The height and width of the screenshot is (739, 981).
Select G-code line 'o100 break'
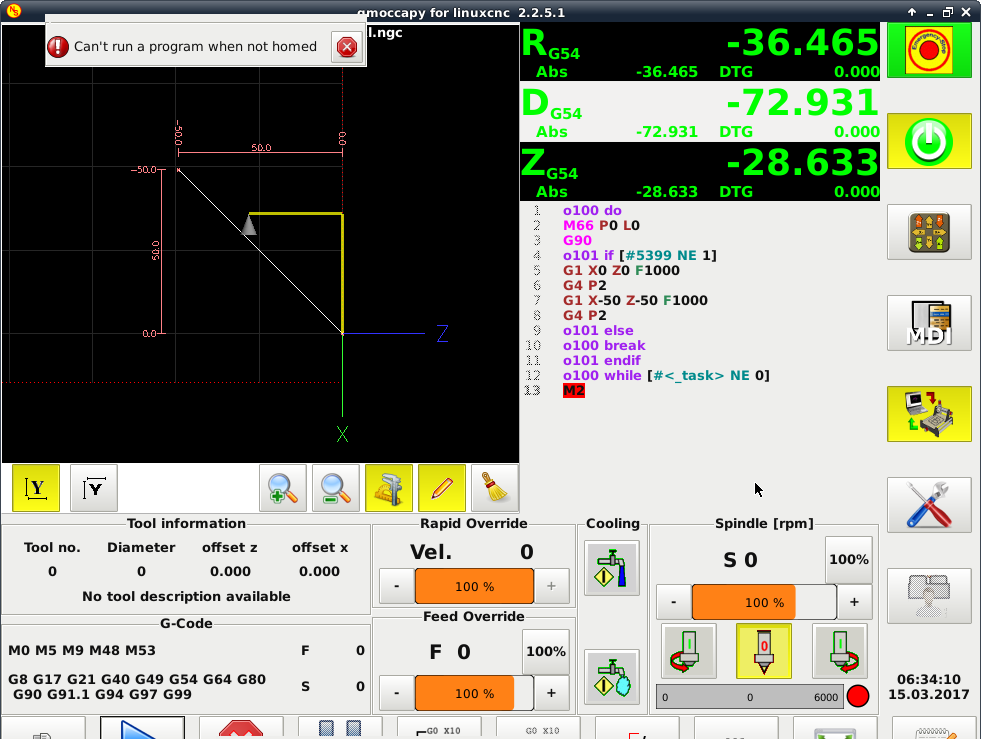coord(604,345)
